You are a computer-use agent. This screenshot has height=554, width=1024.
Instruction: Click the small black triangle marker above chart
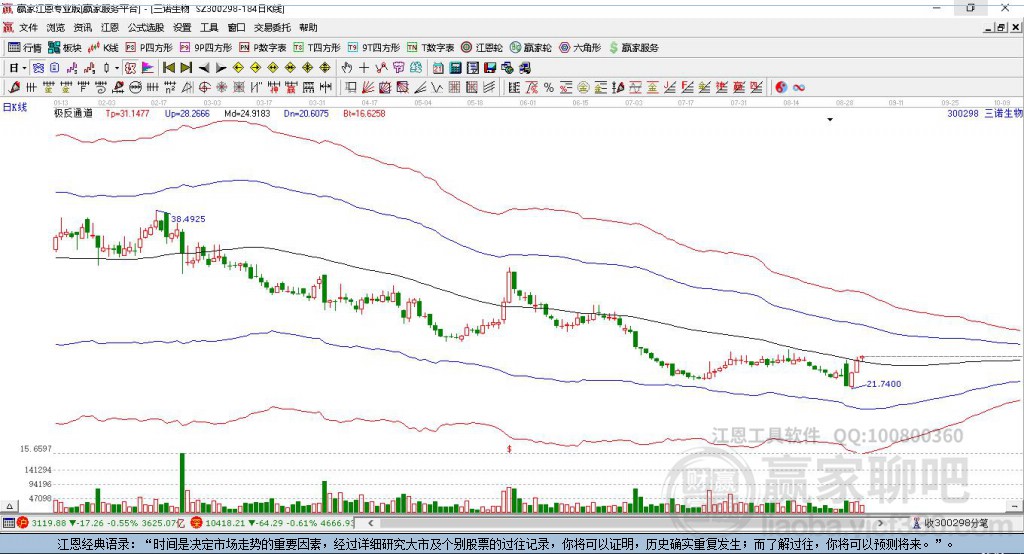coord(830,120)
